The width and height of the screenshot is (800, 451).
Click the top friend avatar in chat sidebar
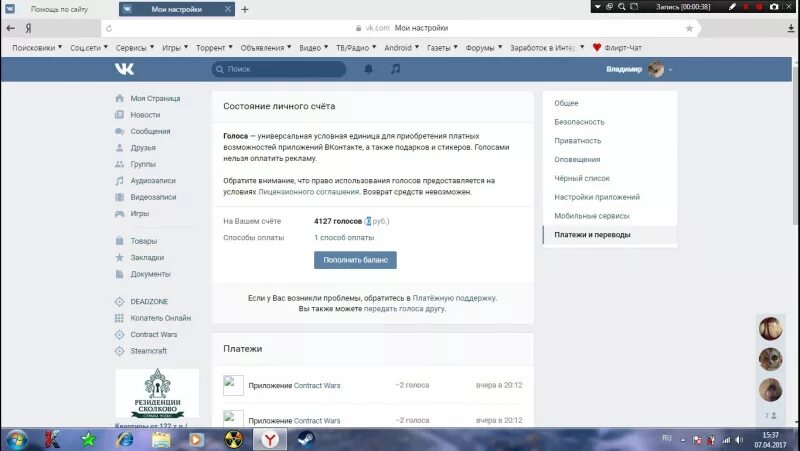[x=770, y=328]
